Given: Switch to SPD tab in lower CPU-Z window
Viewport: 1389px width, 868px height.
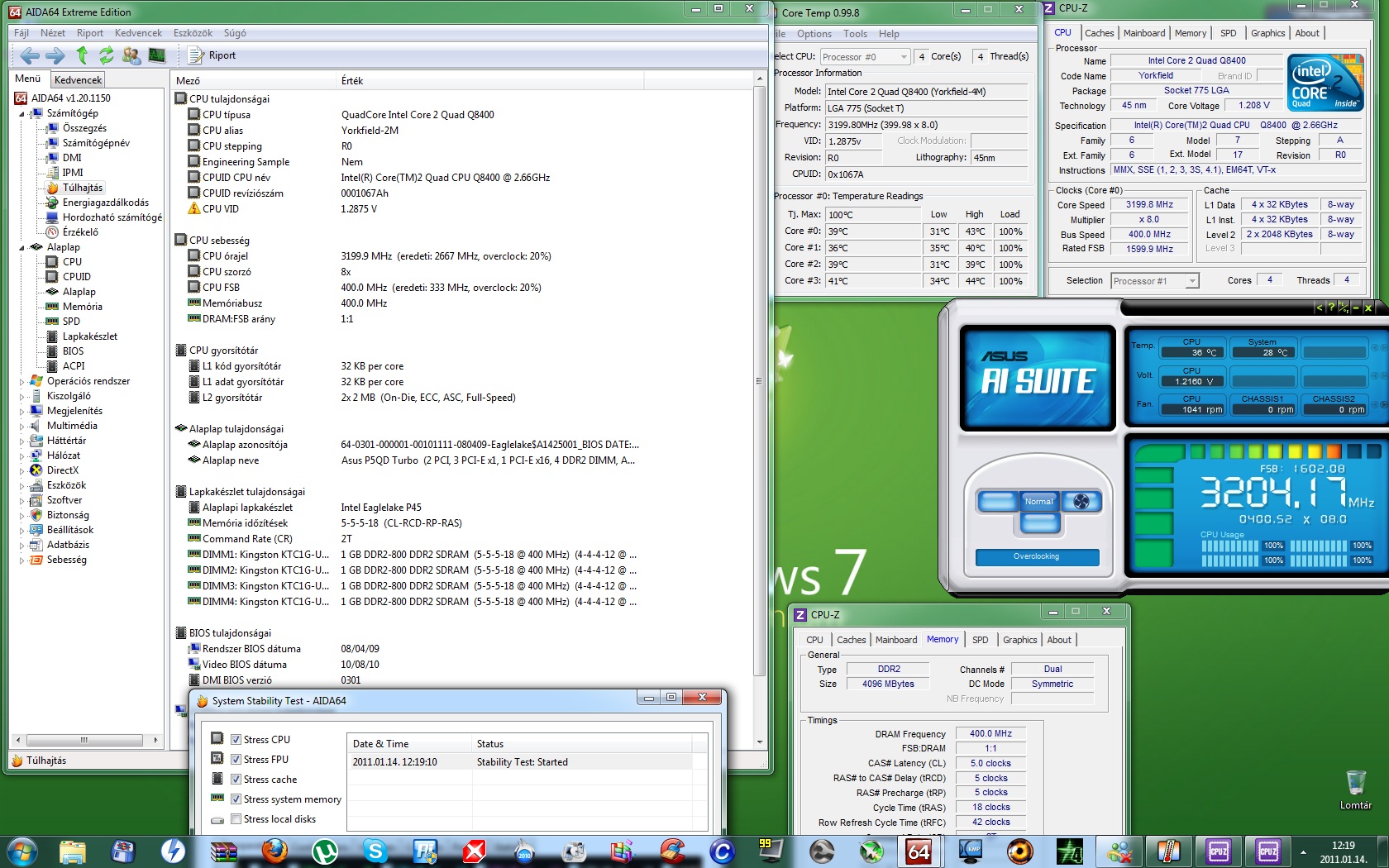Looking at the screenshot, I should pos(980,640).
